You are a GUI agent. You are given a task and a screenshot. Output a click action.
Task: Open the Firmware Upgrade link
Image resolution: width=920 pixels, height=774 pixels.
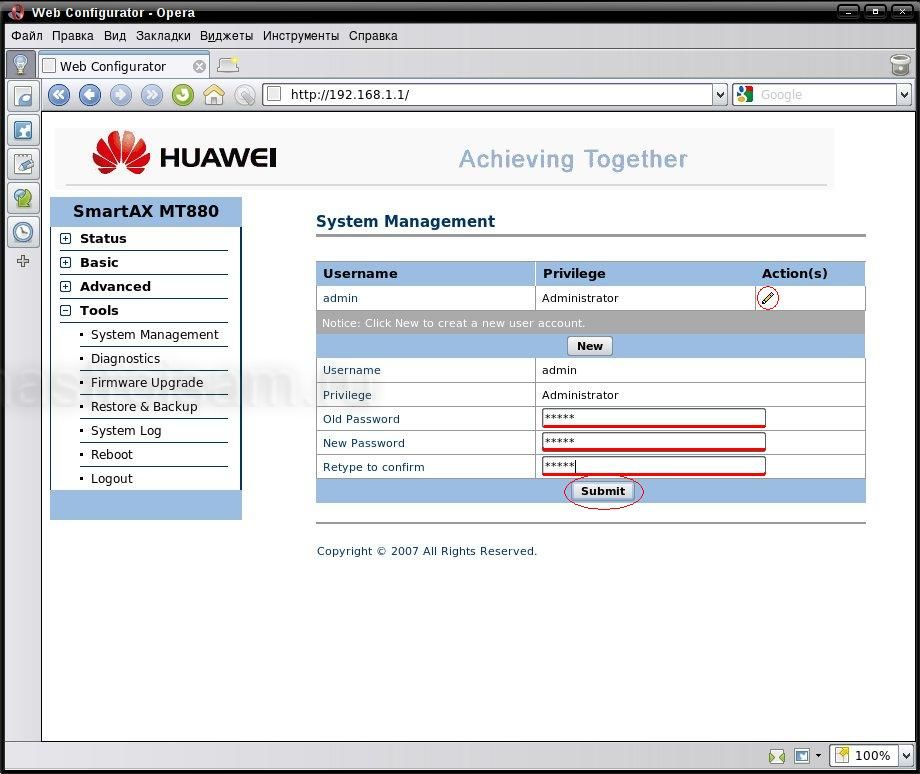pos(147,383)
